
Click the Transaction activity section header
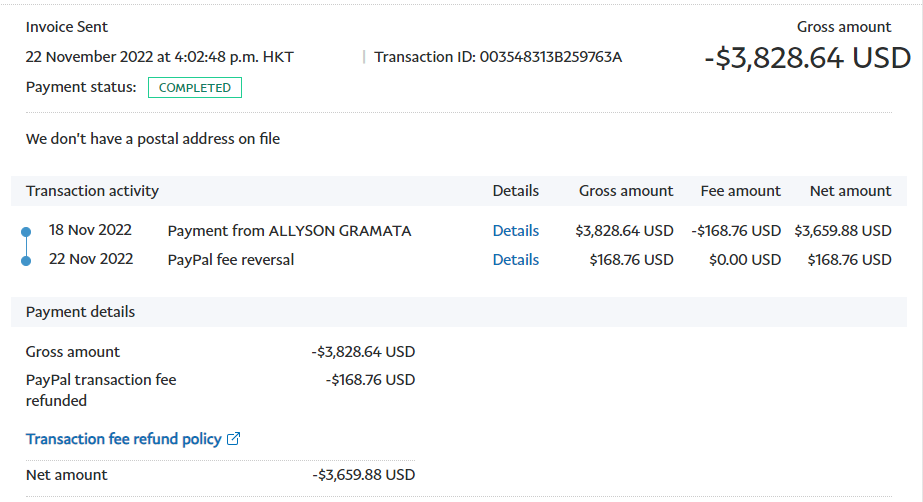(x=92, y=191)
